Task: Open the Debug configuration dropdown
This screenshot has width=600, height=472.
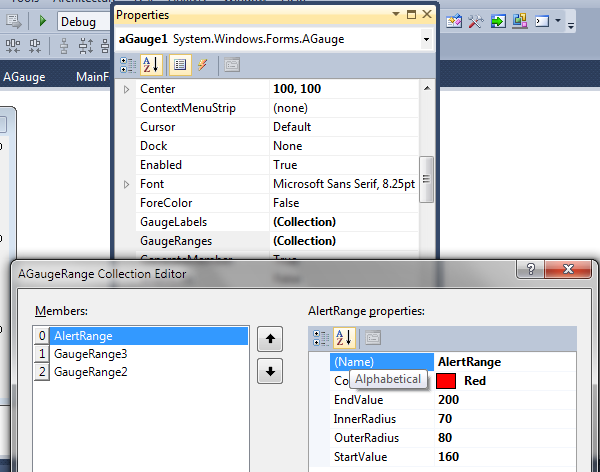Action: pyautogui.click(x=84, y=21)
